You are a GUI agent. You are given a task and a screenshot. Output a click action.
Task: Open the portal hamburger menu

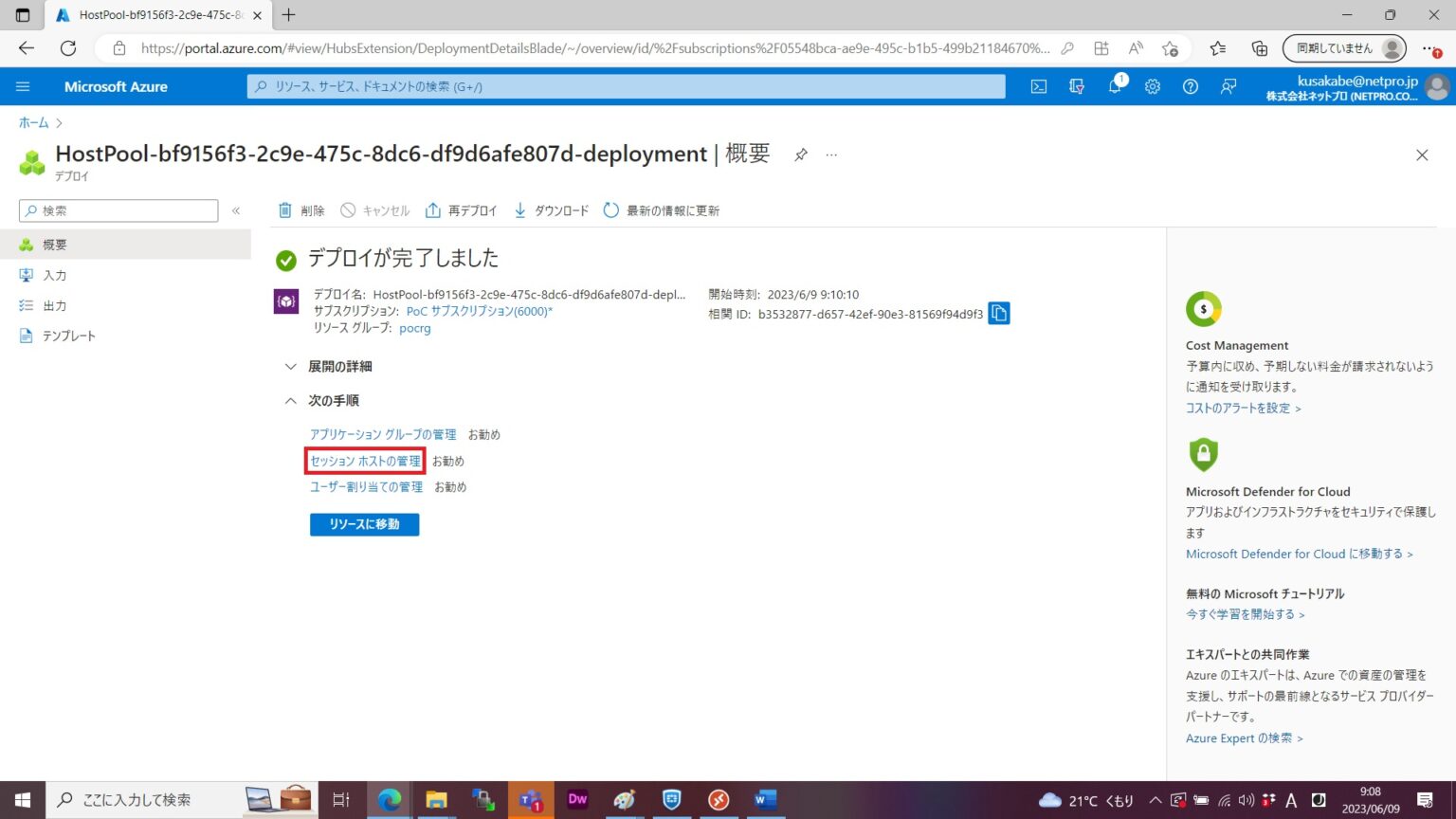tap(23, 86)
